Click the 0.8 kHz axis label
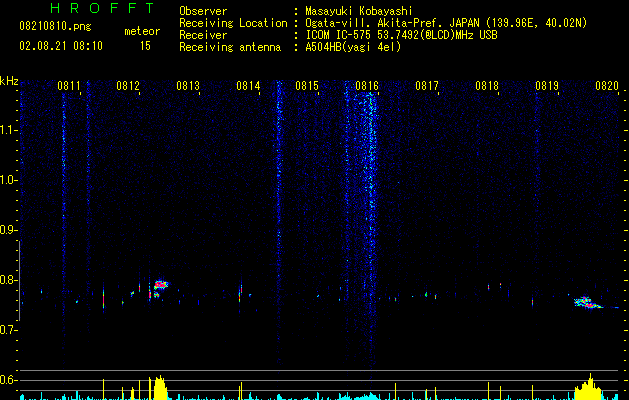The width and height of the screenshot is (629, 400). pos(8,280)
